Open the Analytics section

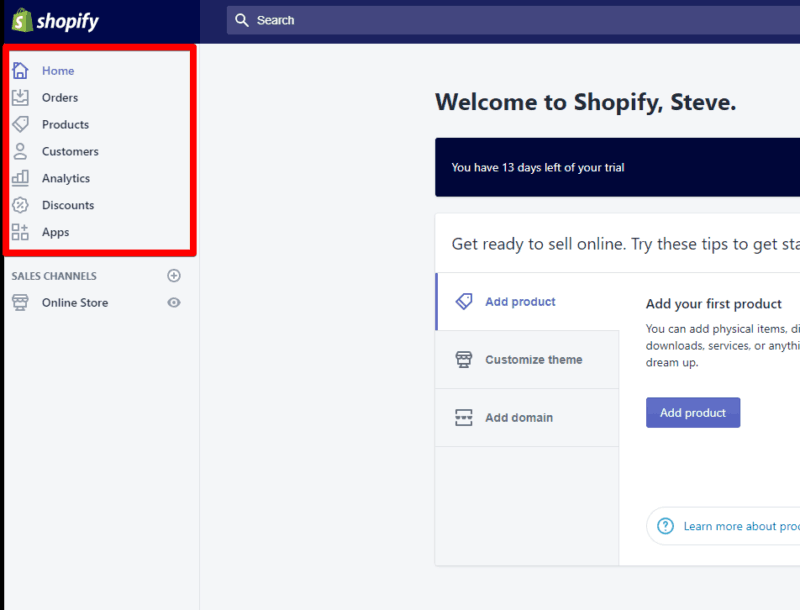pos(66,179)
